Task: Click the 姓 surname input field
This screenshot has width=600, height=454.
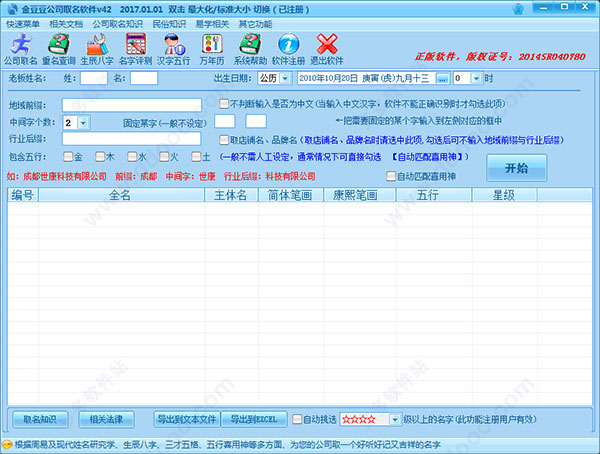Action: tap(94, 78)
